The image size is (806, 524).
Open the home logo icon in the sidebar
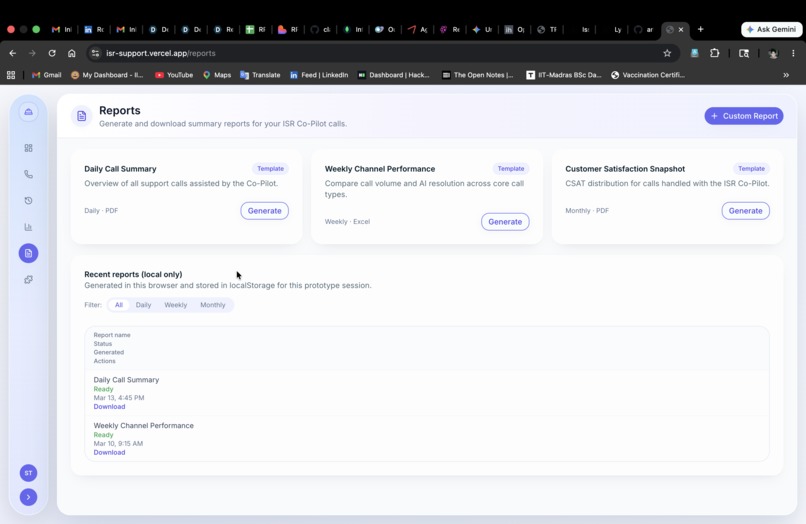(28, 112)
